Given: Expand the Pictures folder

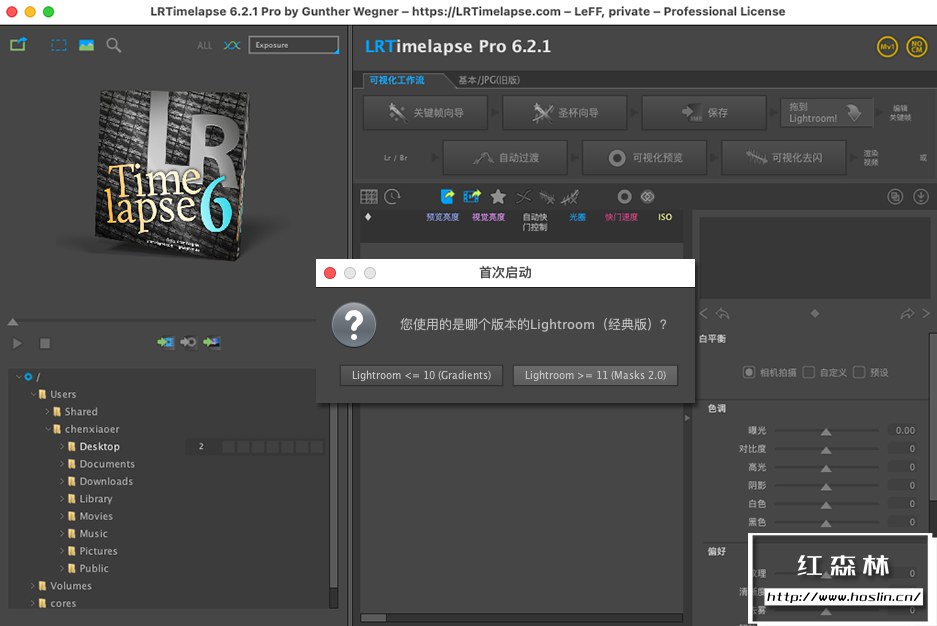Looking at the screenshot, I should click(62, 551).
